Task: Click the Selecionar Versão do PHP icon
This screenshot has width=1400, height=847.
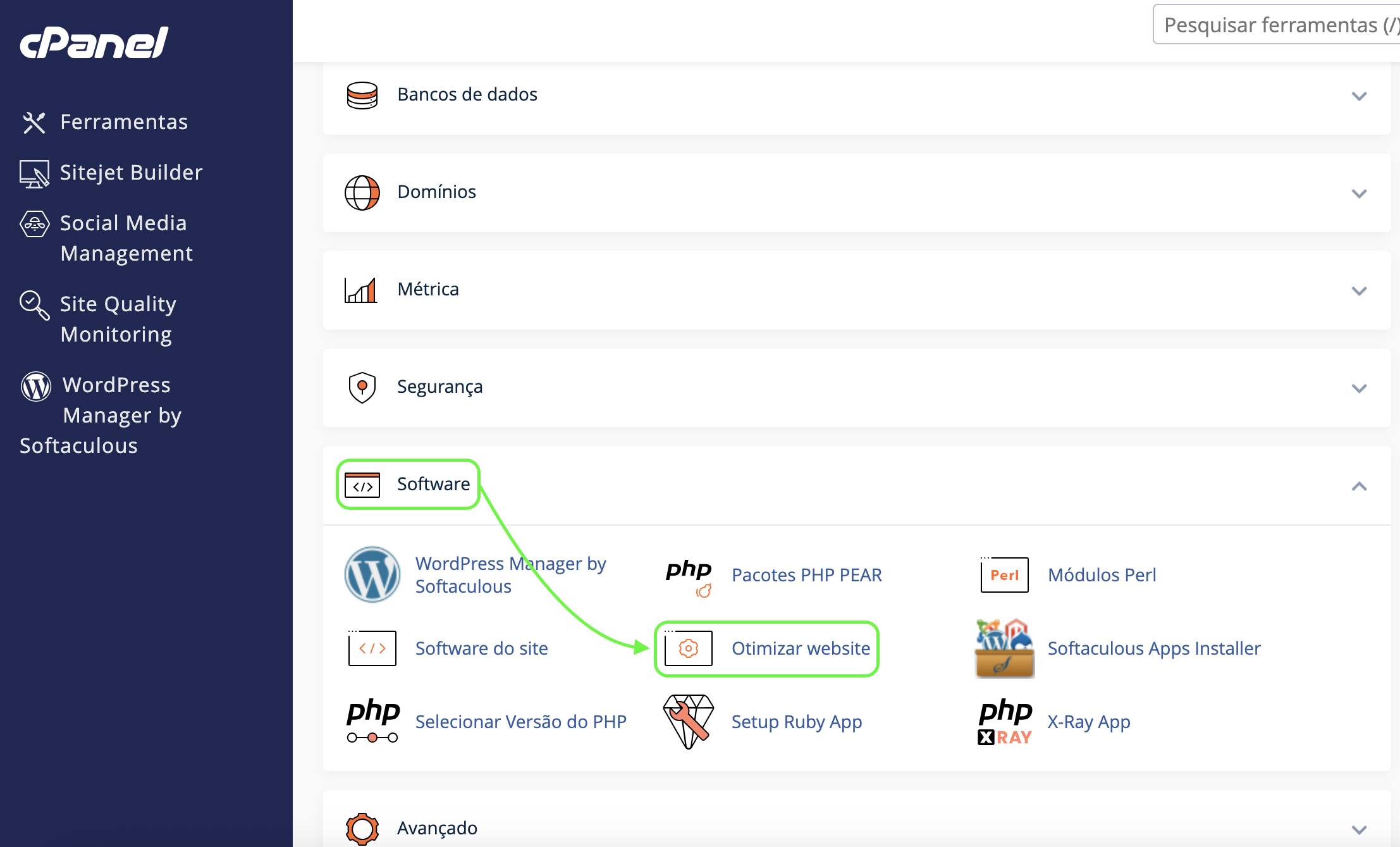Action: pos(373,720)
